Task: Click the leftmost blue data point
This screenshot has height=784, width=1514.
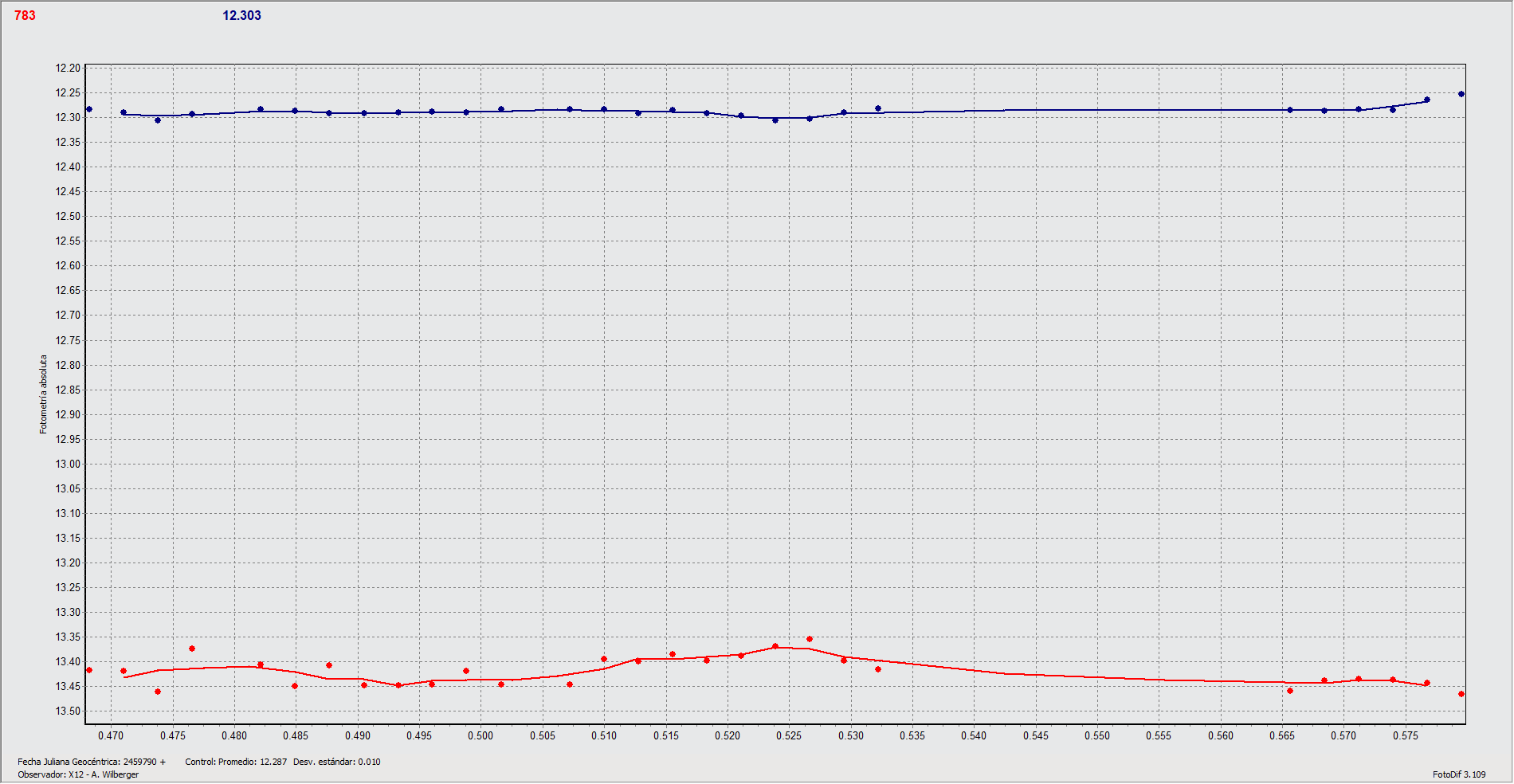Action: [89, 109]
